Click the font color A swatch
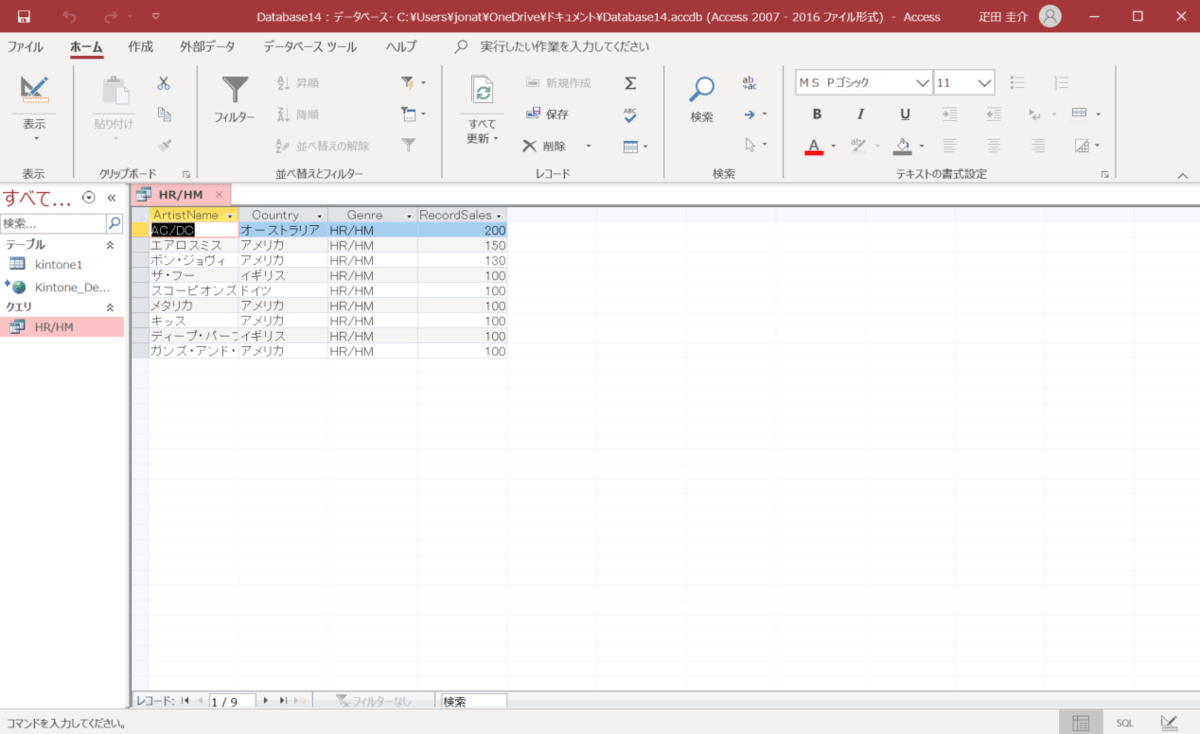The image size is (1200, 734). point(814,146)
